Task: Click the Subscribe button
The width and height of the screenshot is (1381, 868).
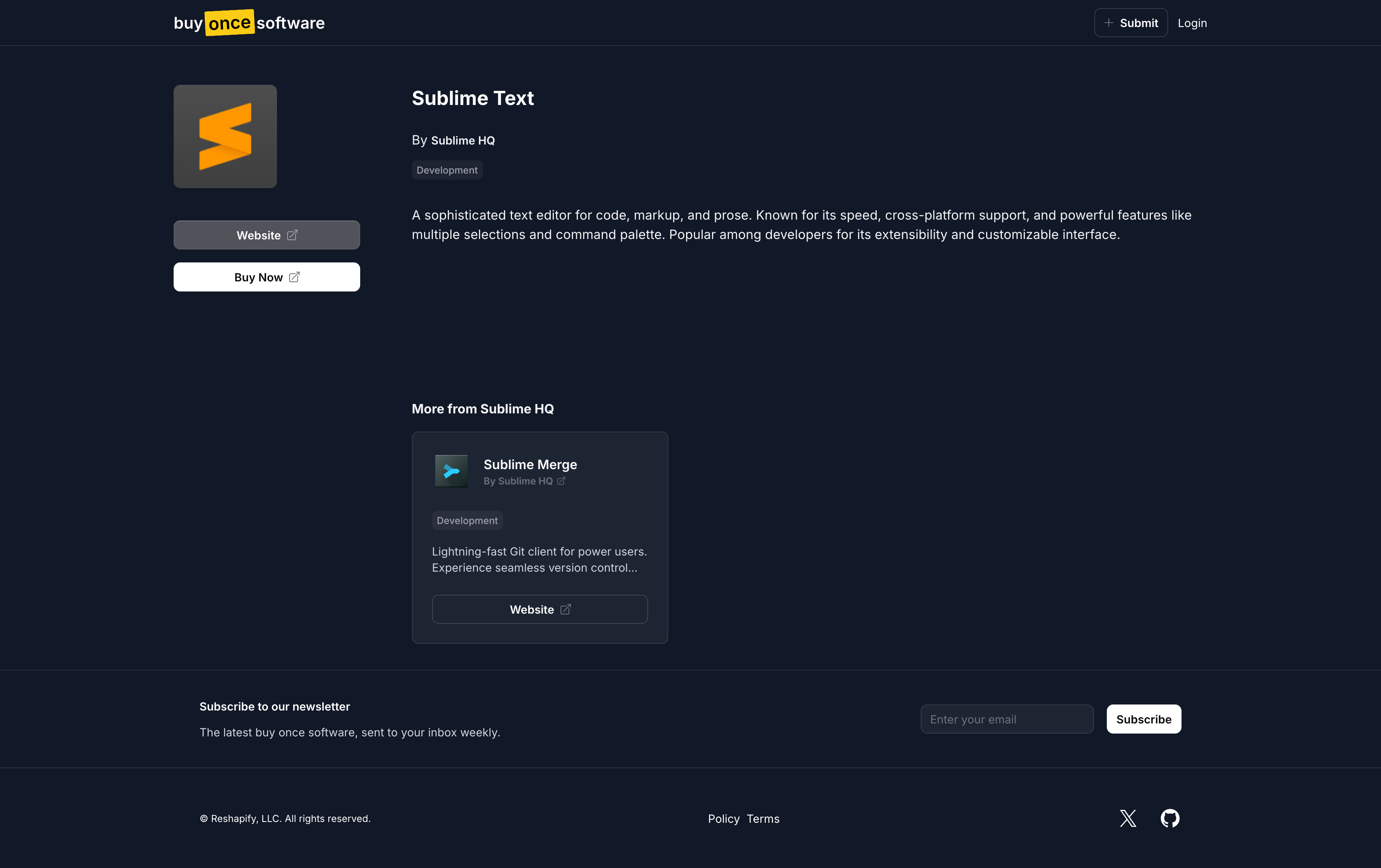Action: pos(1144,719)
